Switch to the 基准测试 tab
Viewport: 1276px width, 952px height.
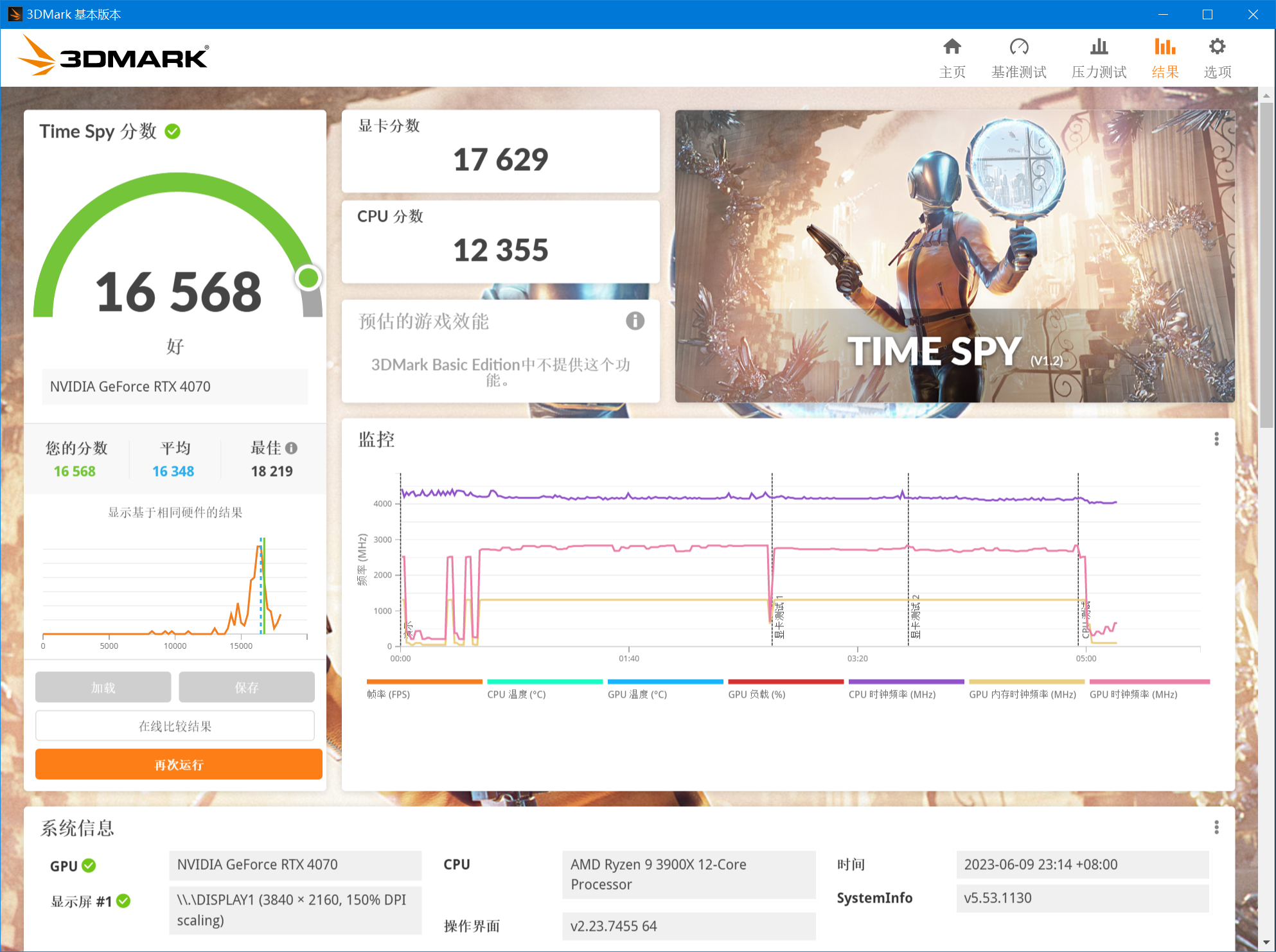tap(1019, 57)
